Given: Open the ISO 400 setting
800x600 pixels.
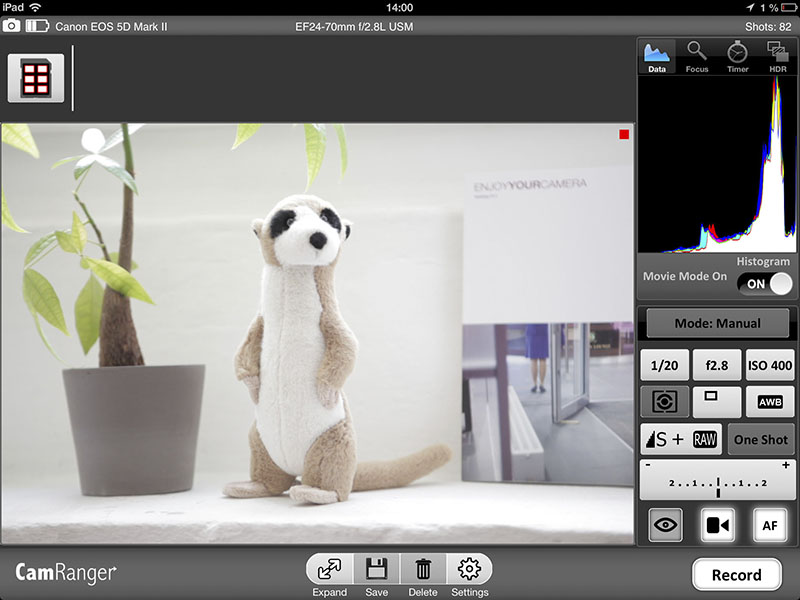Looking at the screenshot, I should (770, 365).
